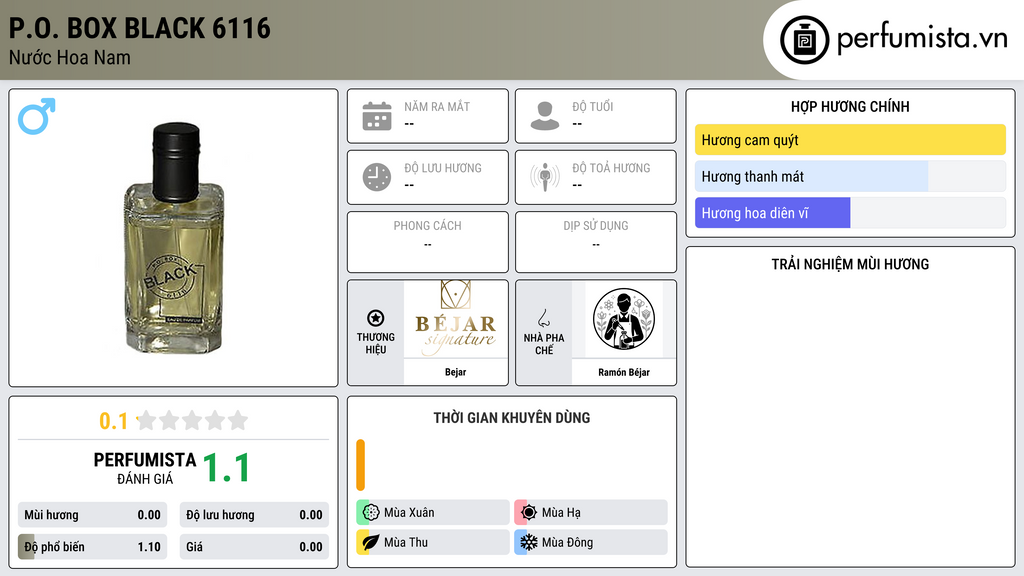
Task: Click the Bejar brand name label
Action: tap(456, 372)
